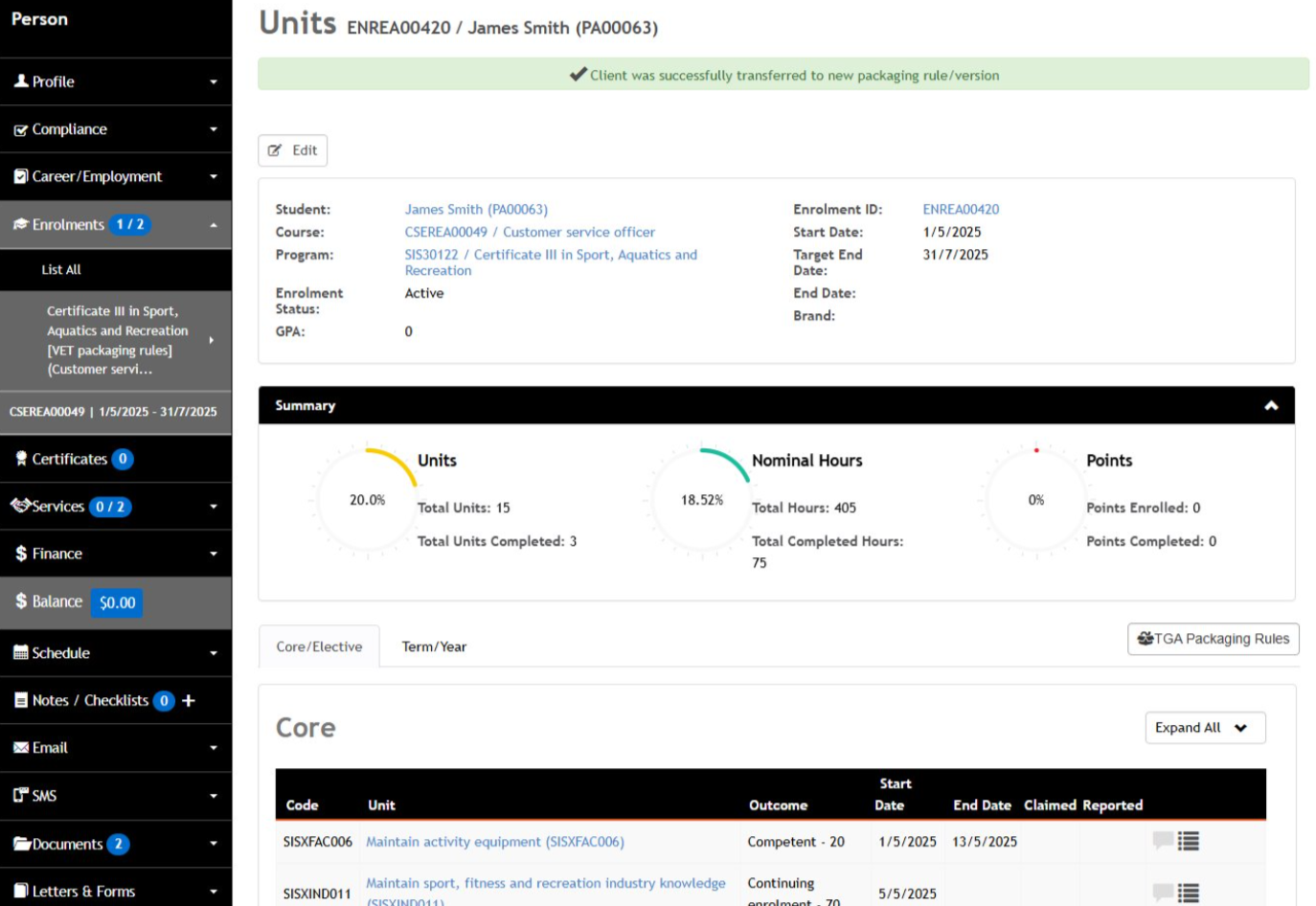Open list icon for SISXIND011 row
This screenshot has height=906, width=1316.
click(x=1189, y=893)
